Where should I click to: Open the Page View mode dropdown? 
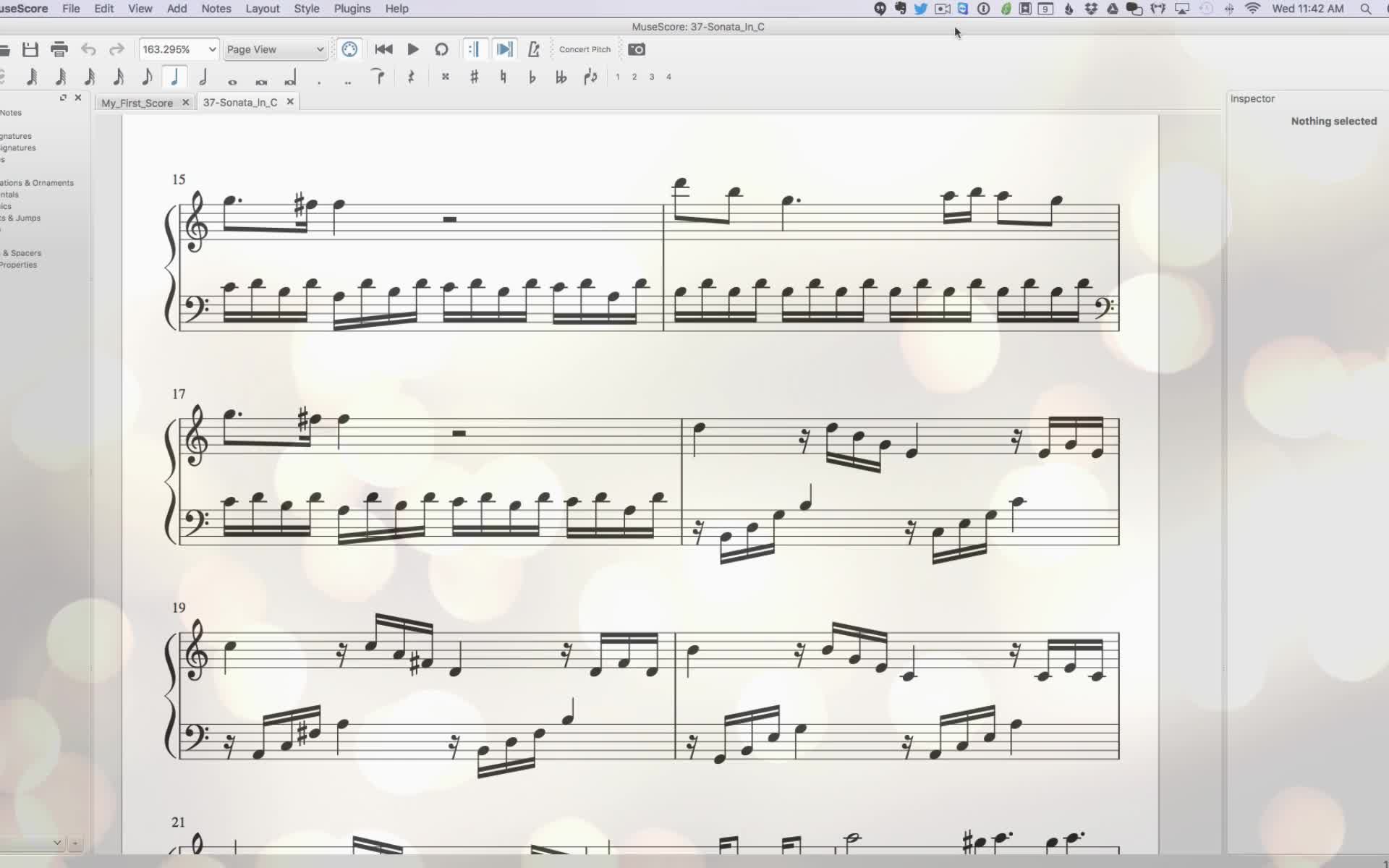point(274,49)
